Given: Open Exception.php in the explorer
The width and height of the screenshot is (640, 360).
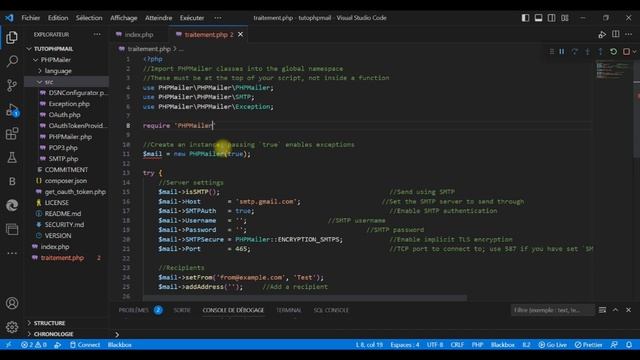Looking at the screenshot, I should (x=69, y=104).
